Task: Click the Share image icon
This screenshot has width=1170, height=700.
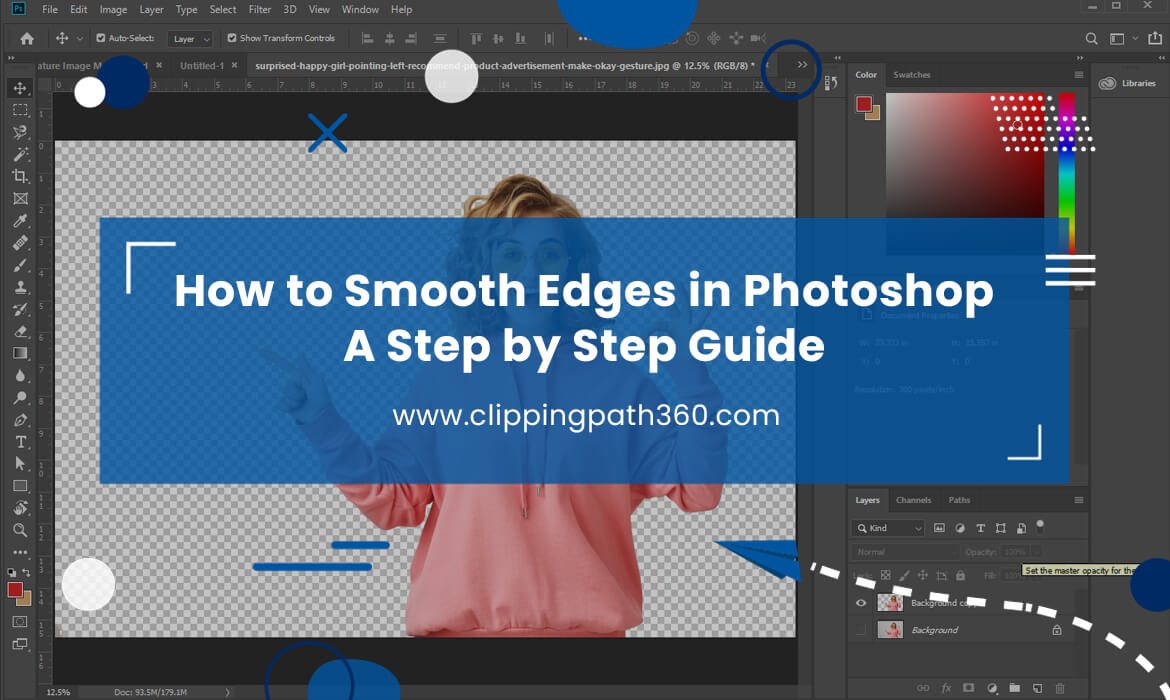Action: [1154, 38]
